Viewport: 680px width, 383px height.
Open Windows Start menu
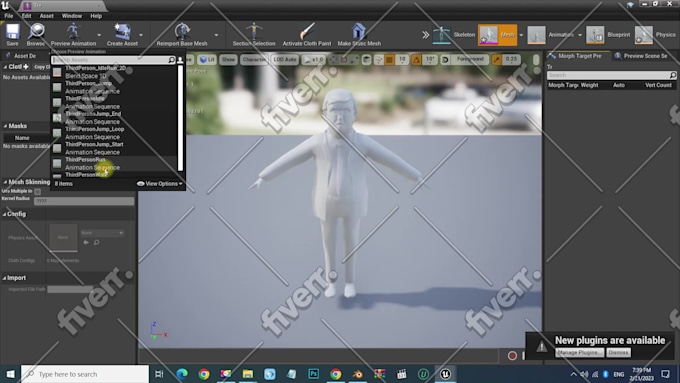pos(10,373)
